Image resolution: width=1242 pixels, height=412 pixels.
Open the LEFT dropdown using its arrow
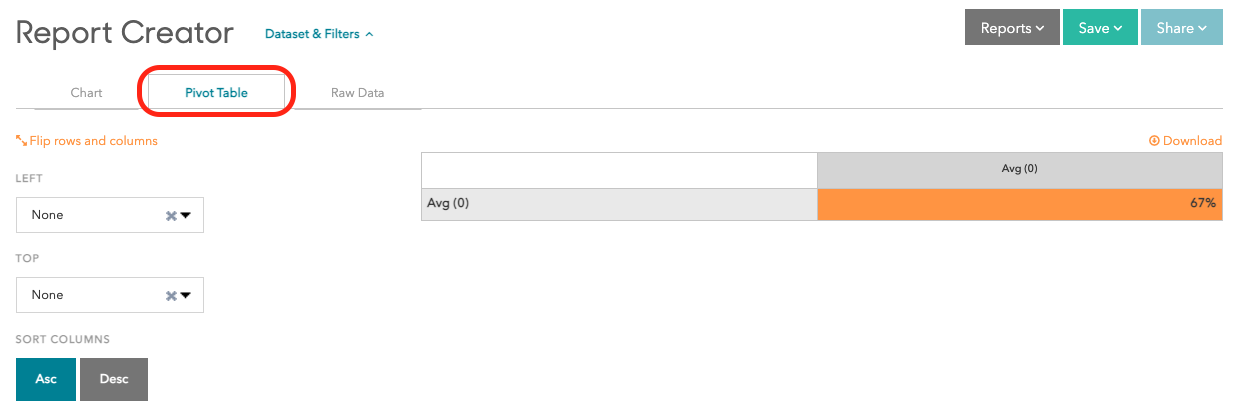(x=185, y=215)
